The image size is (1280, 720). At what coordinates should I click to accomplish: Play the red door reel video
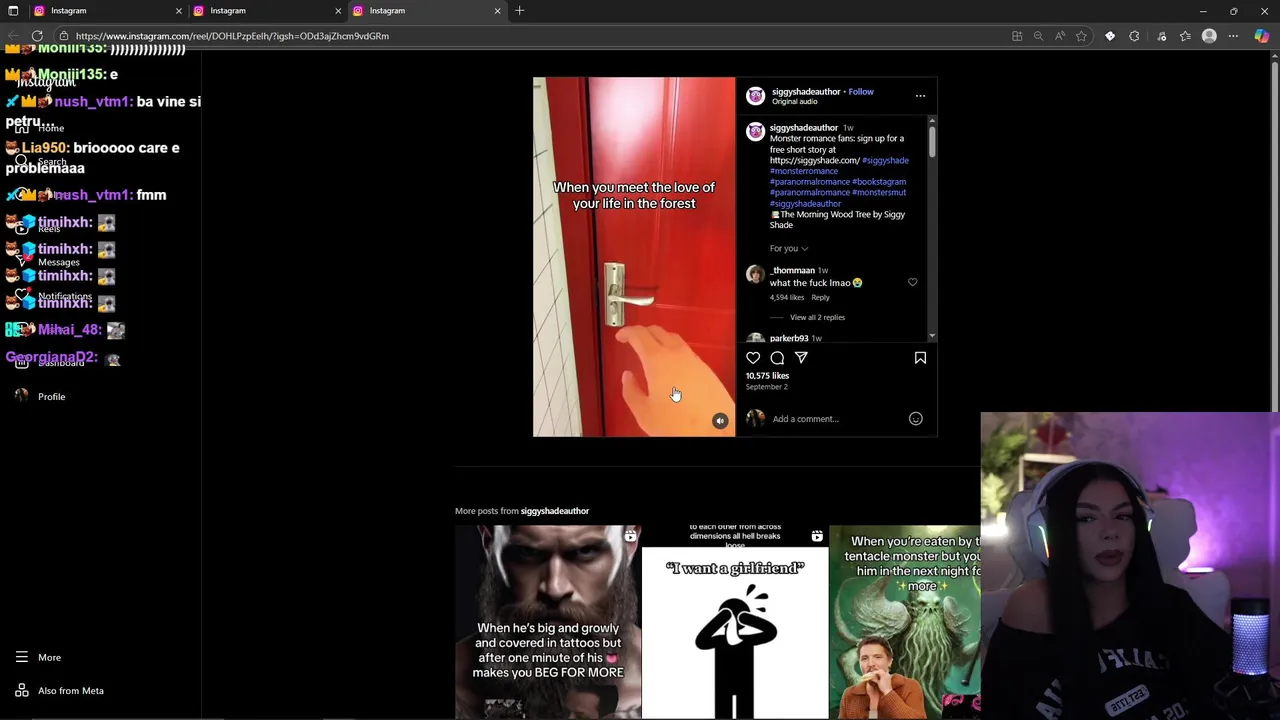pos(634,257)
